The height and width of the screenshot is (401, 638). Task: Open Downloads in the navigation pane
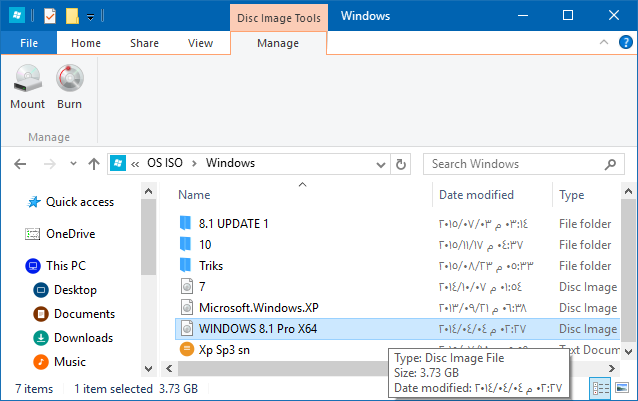tap(83, 338)
